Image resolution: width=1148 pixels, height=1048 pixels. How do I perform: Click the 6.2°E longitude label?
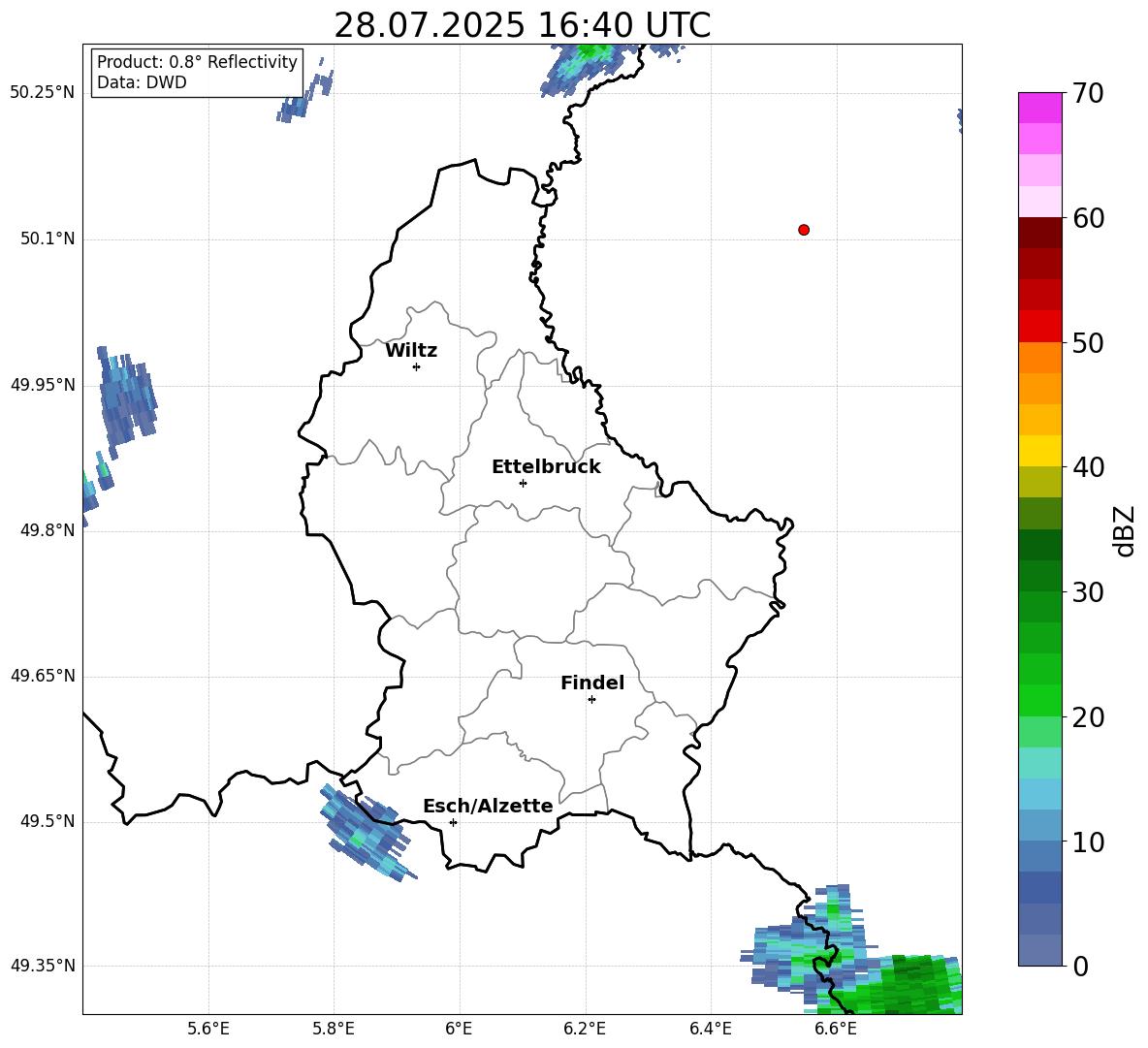(x=585, y=1029)
